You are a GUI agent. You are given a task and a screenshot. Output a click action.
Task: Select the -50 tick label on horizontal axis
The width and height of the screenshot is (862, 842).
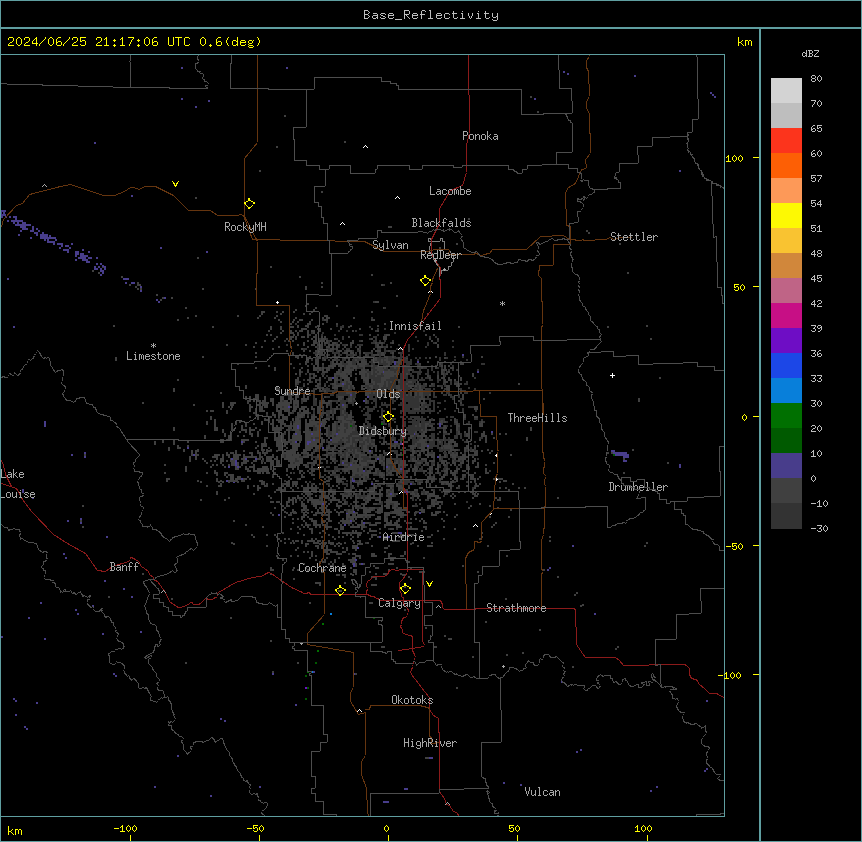point(255,828)
